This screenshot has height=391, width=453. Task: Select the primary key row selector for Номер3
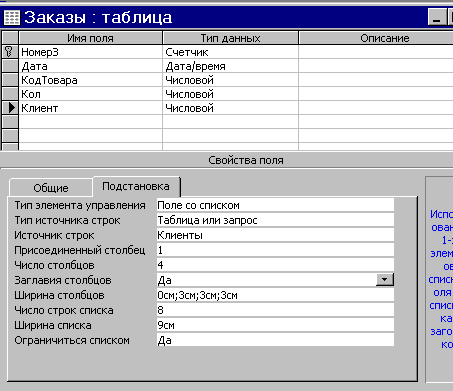point(10,52)
